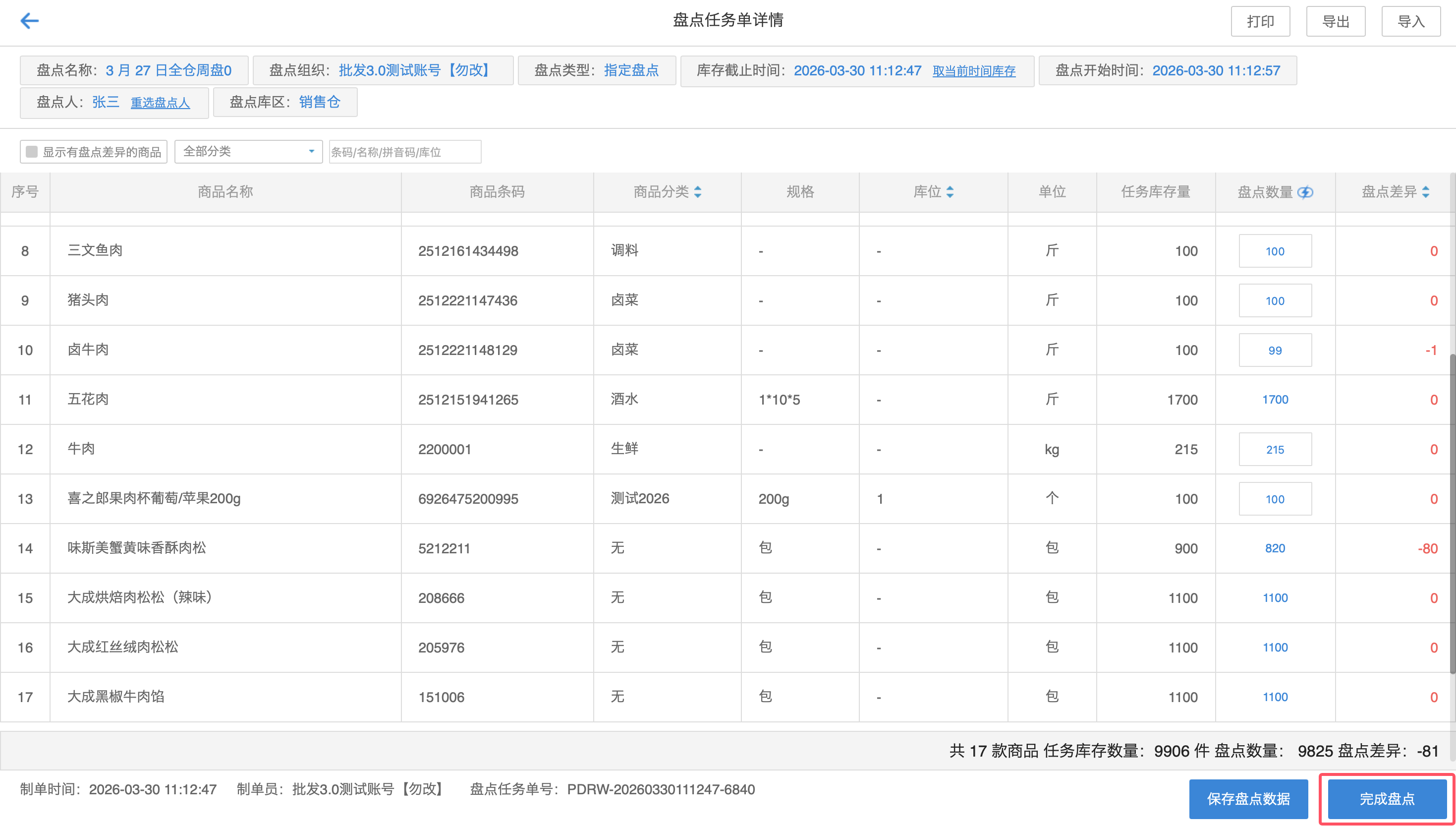Click 保存盘点数据 button

pos(1248,798)
